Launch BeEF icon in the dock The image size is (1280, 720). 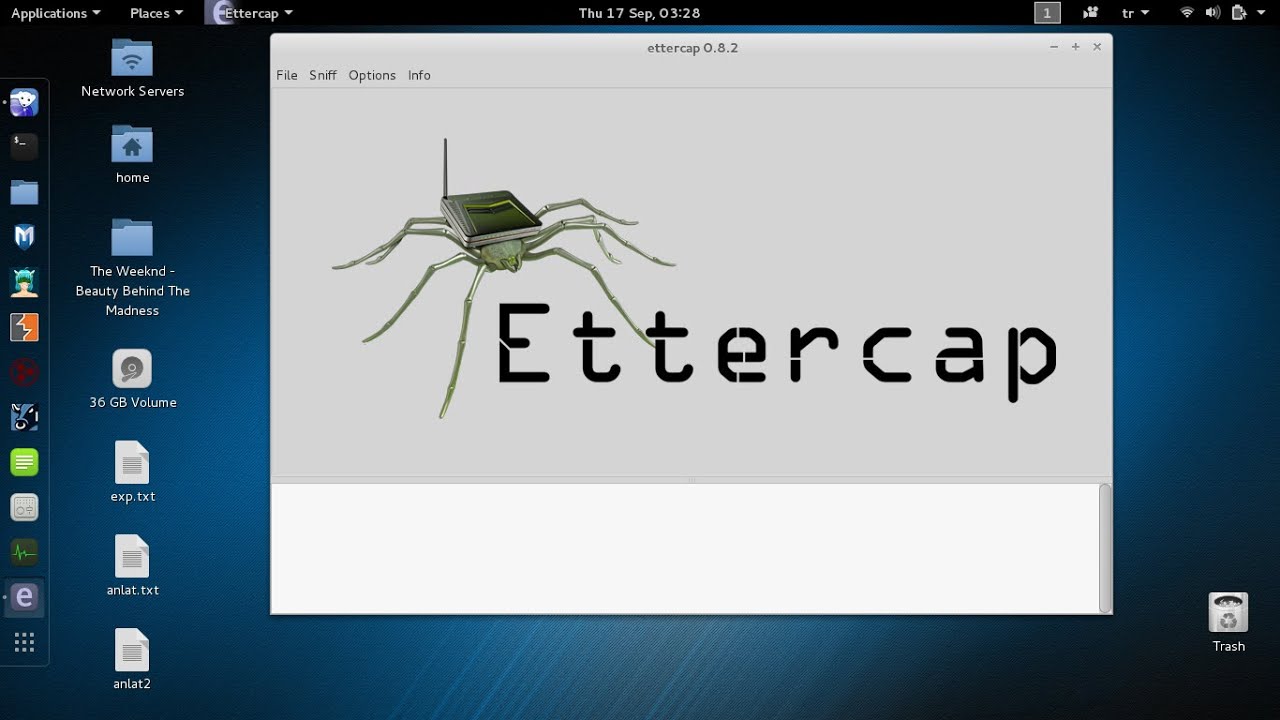tap(24, 417)
